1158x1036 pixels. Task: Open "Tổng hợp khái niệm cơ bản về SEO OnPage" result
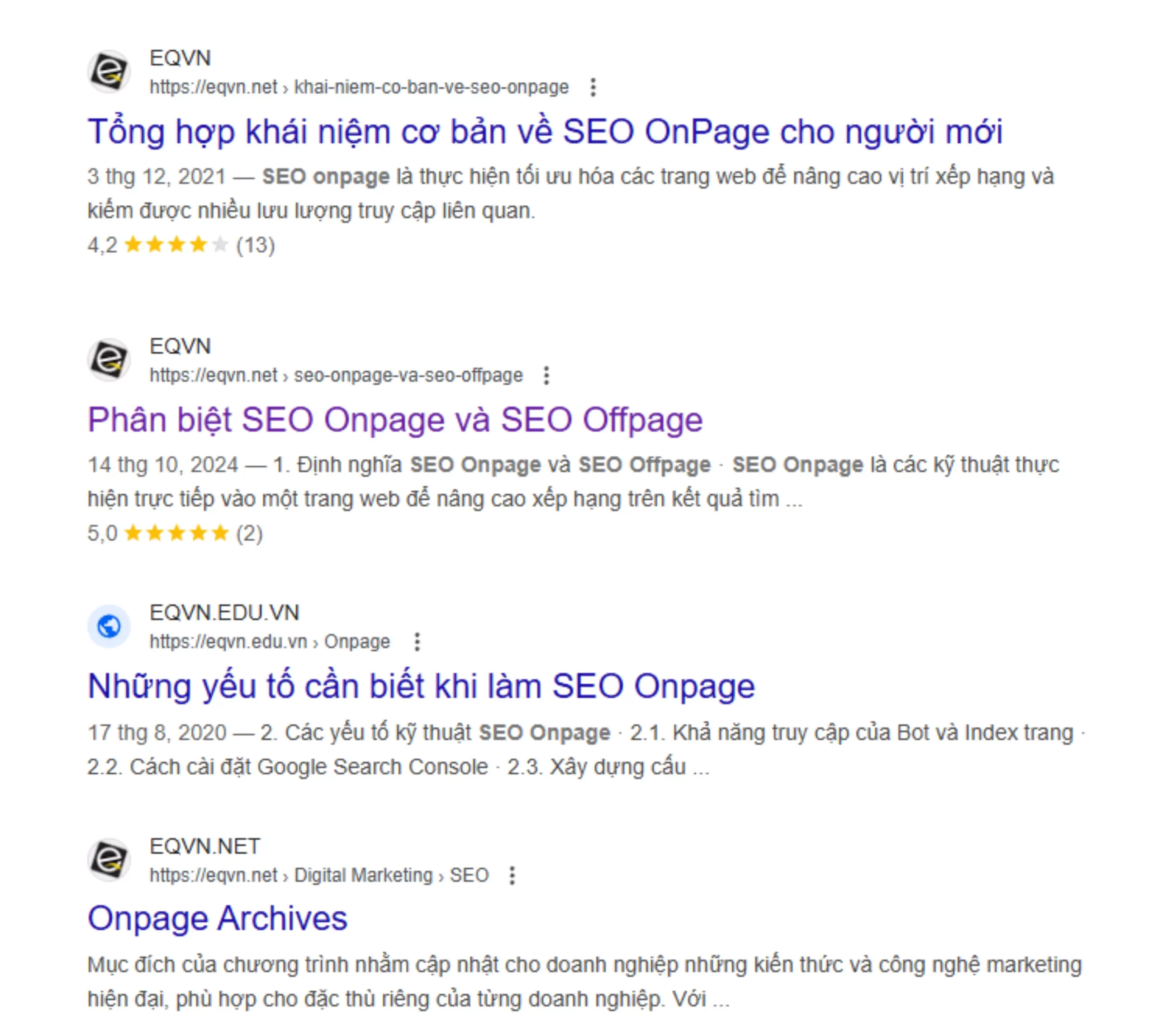[544, 132]
